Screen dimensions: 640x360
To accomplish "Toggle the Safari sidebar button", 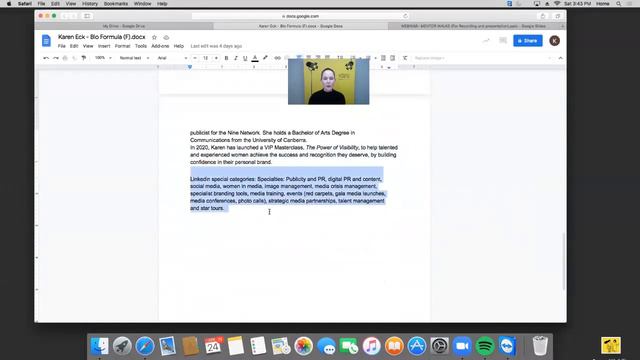I will [x=87, y=16].
